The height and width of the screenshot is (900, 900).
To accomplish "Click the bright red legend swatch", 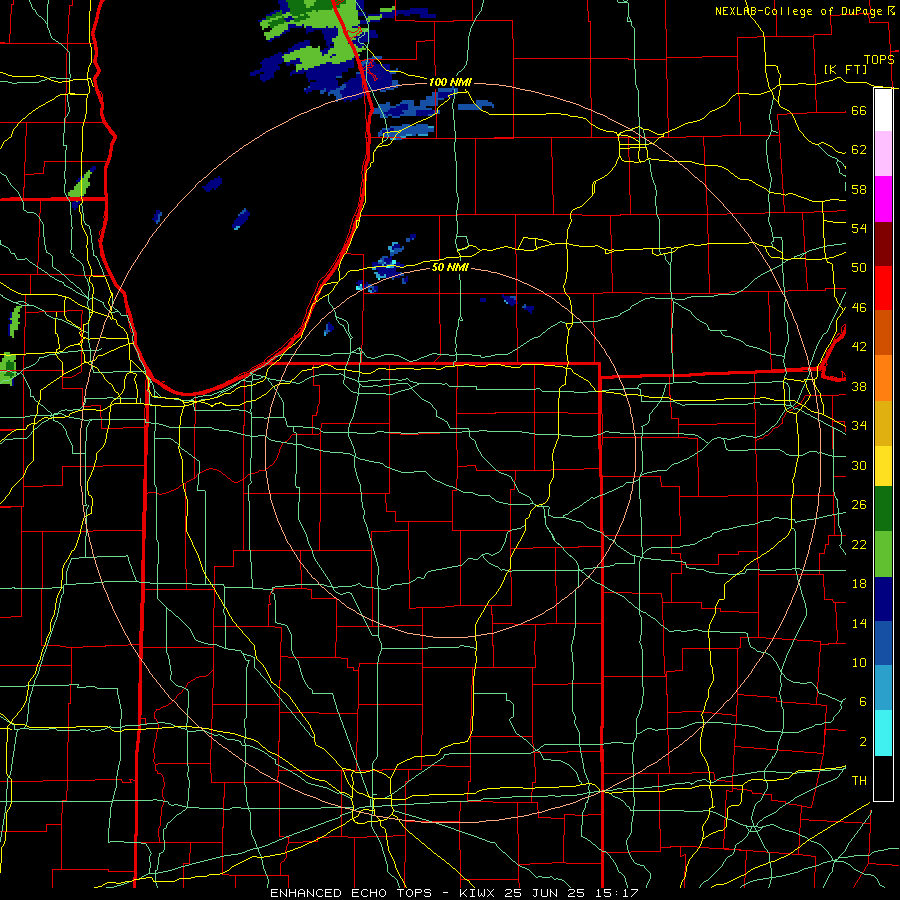I will [883, 288].
